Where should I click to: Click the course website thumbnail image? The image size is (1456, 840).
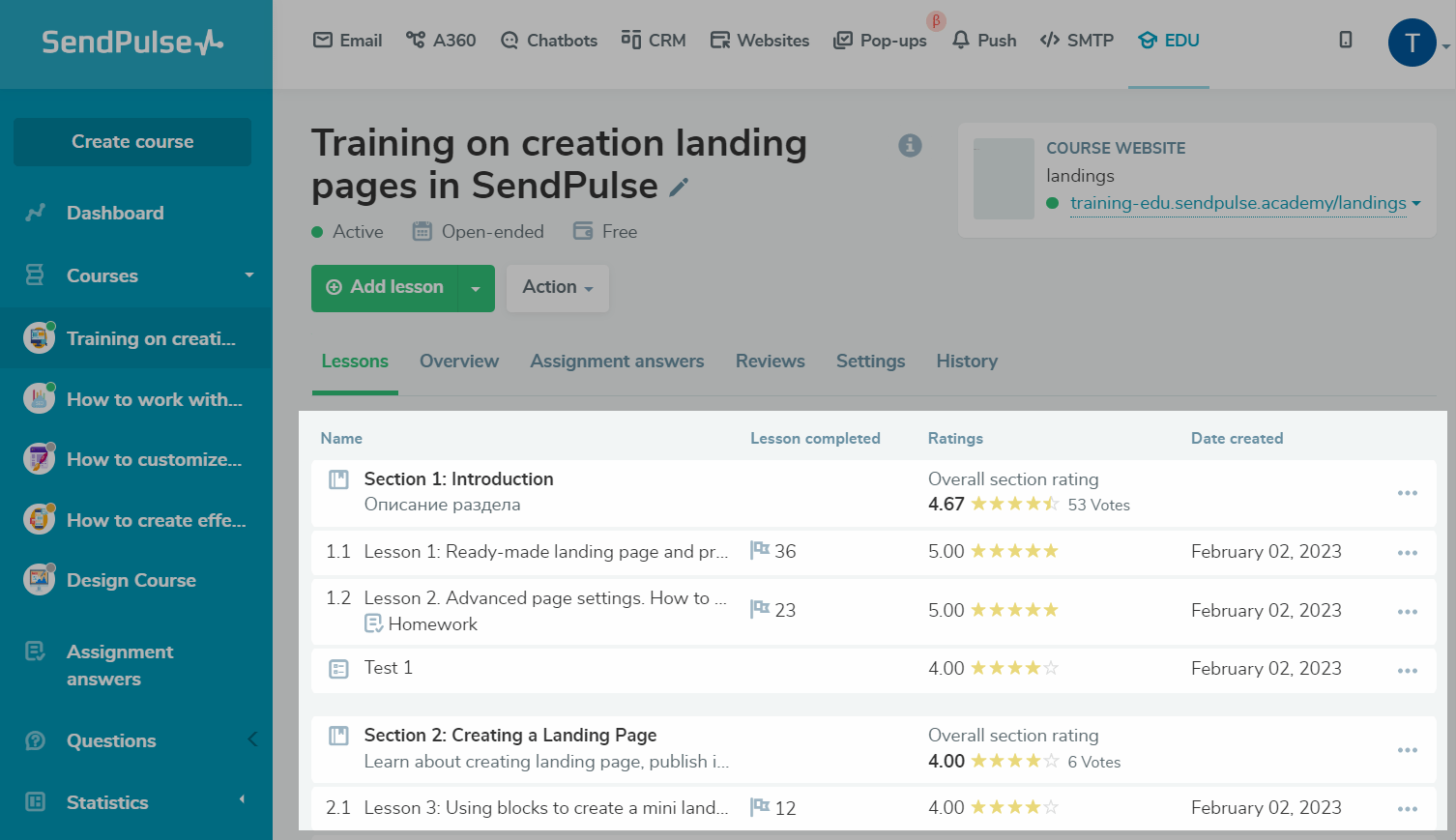[x=1004, y=179]
